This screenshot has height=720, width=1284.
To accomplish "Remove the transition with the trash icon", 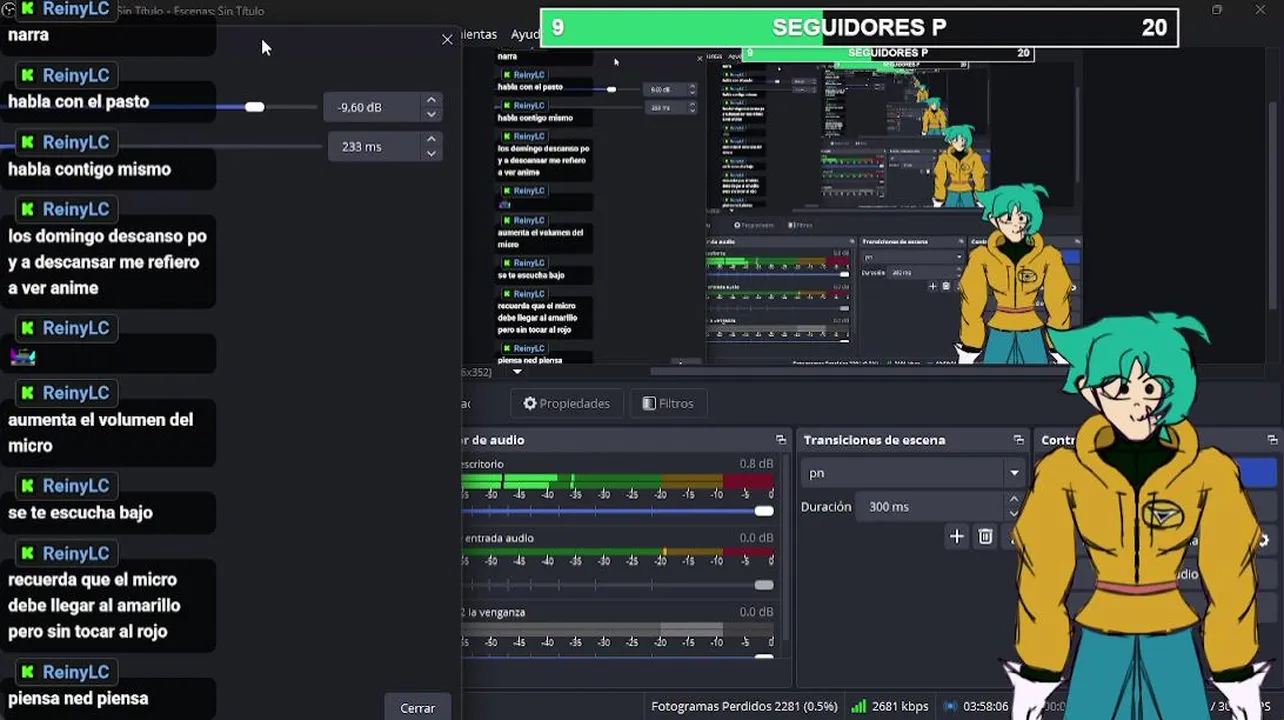I will [x=985, y=537].
